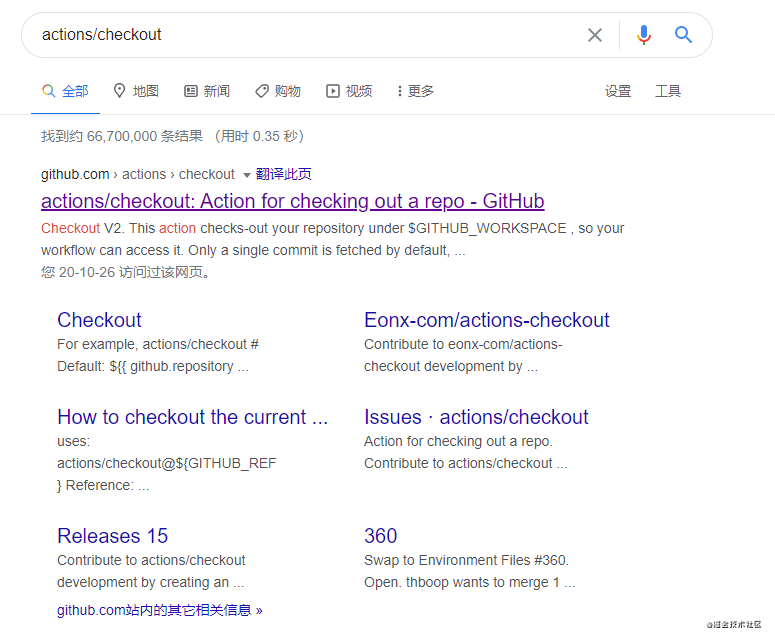The image size is (775, 641).
Task: Click the github.com › actions › checkout breadcrumb
Action: (137, 174)
